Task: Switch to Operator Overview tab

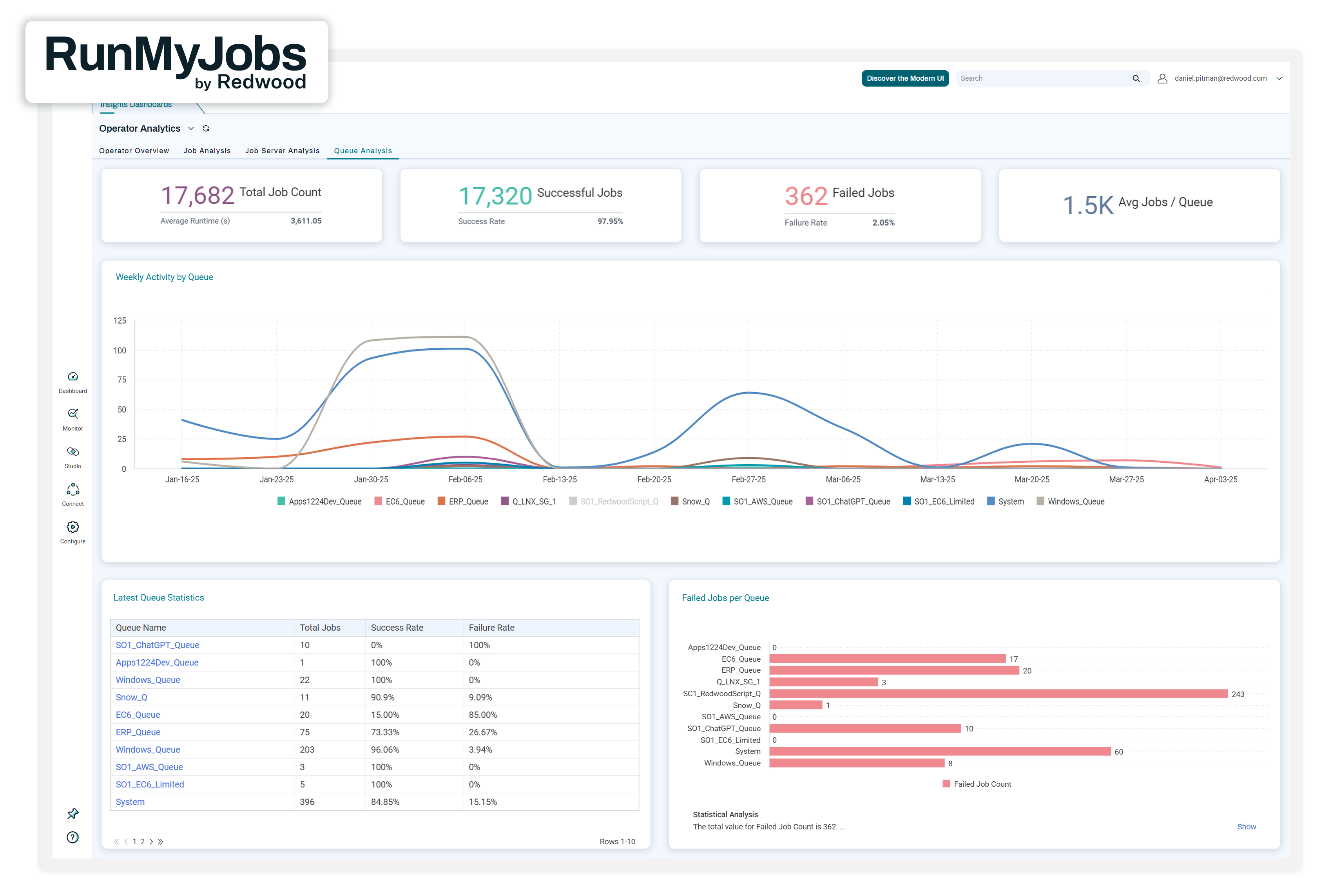Action: 134,151
